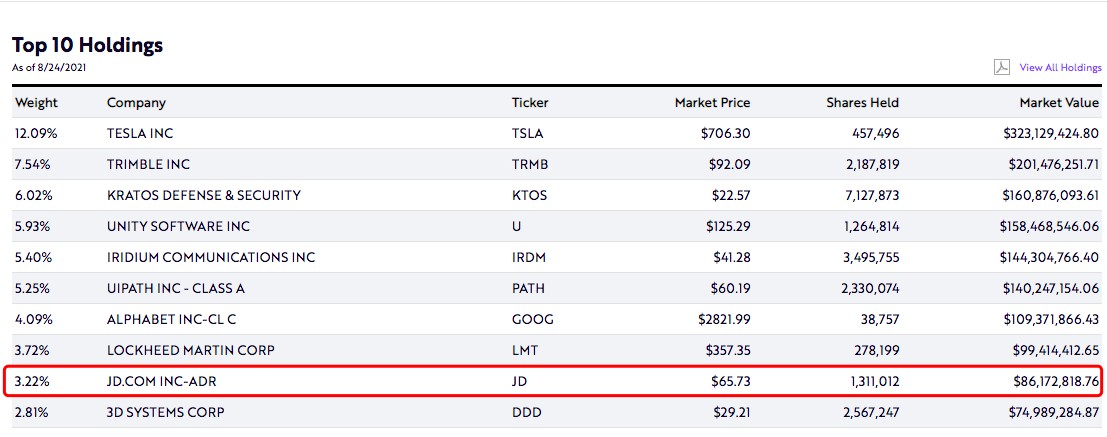This screenshot has width=1107, height=437.
Task: Select the KRATOS DEFENSE & SECURITY row
Action: (x=204, y=195)
